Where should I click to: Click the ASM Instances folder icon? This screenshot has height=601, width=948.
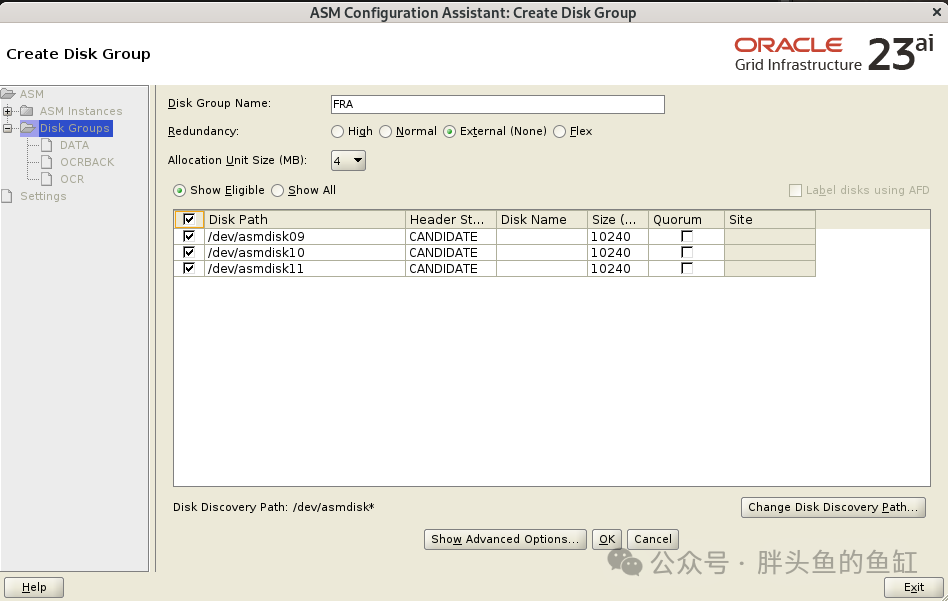pyautogui.click(x=27, y=111)
